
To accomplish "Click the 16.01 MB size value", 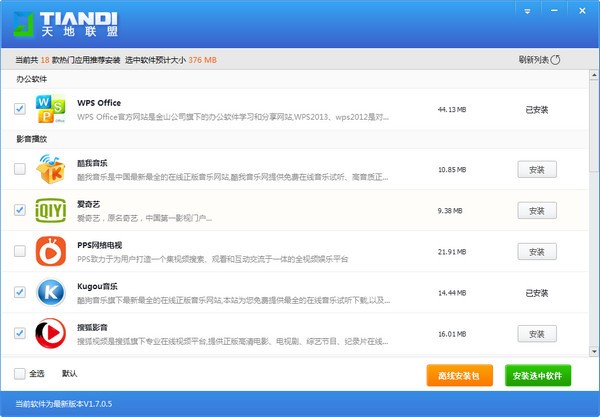I will pyautogui.click(x=452, y=334).
